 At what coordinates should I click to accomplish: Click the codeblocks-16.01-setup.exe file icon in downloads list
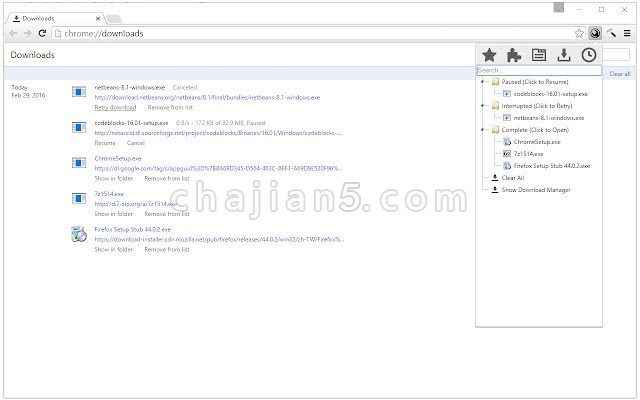[x=79, y=127]
